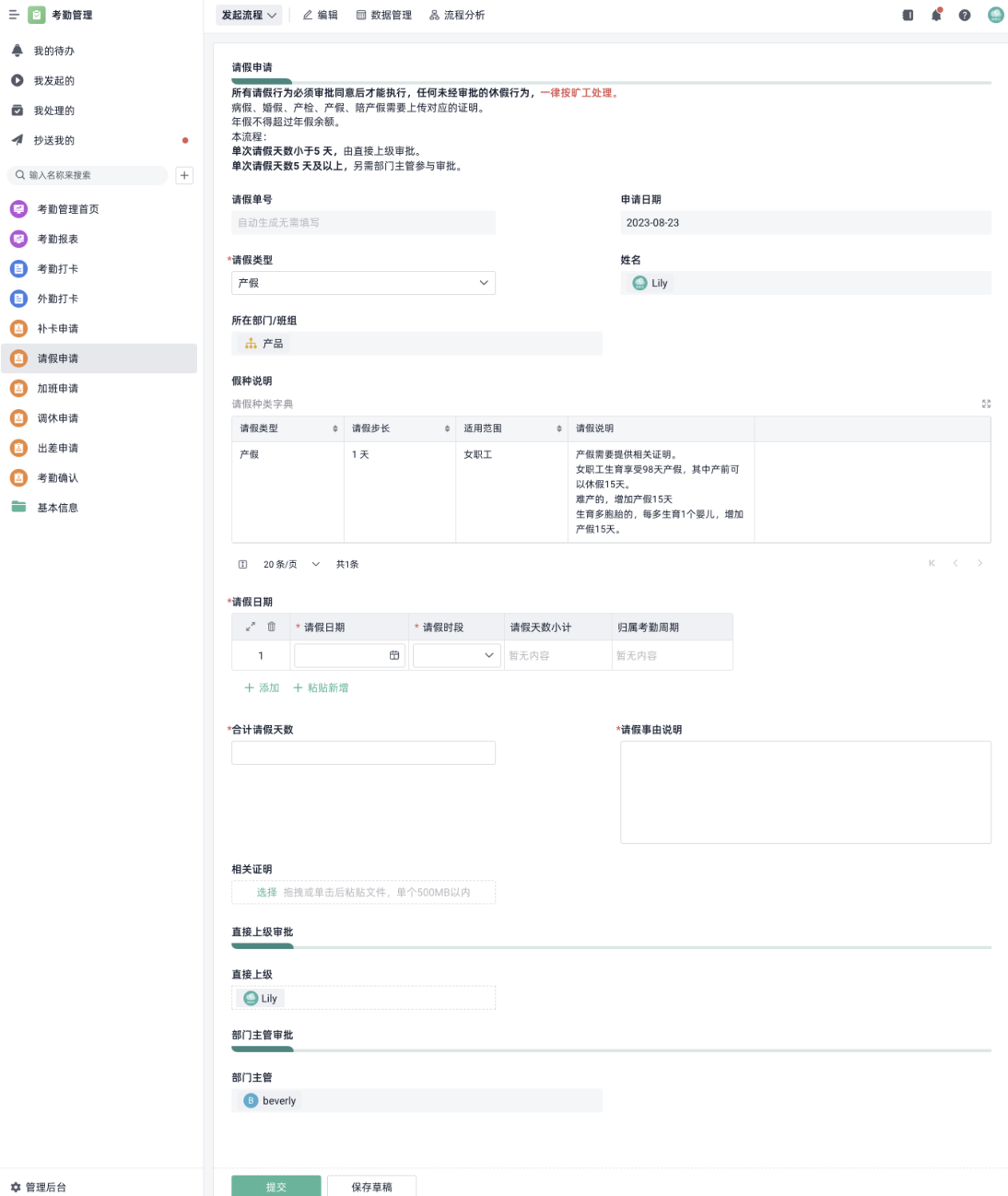Expand the 请假种类字典 table to fullscreen
1008x1196 pixels.
click(x=986, y=404)
